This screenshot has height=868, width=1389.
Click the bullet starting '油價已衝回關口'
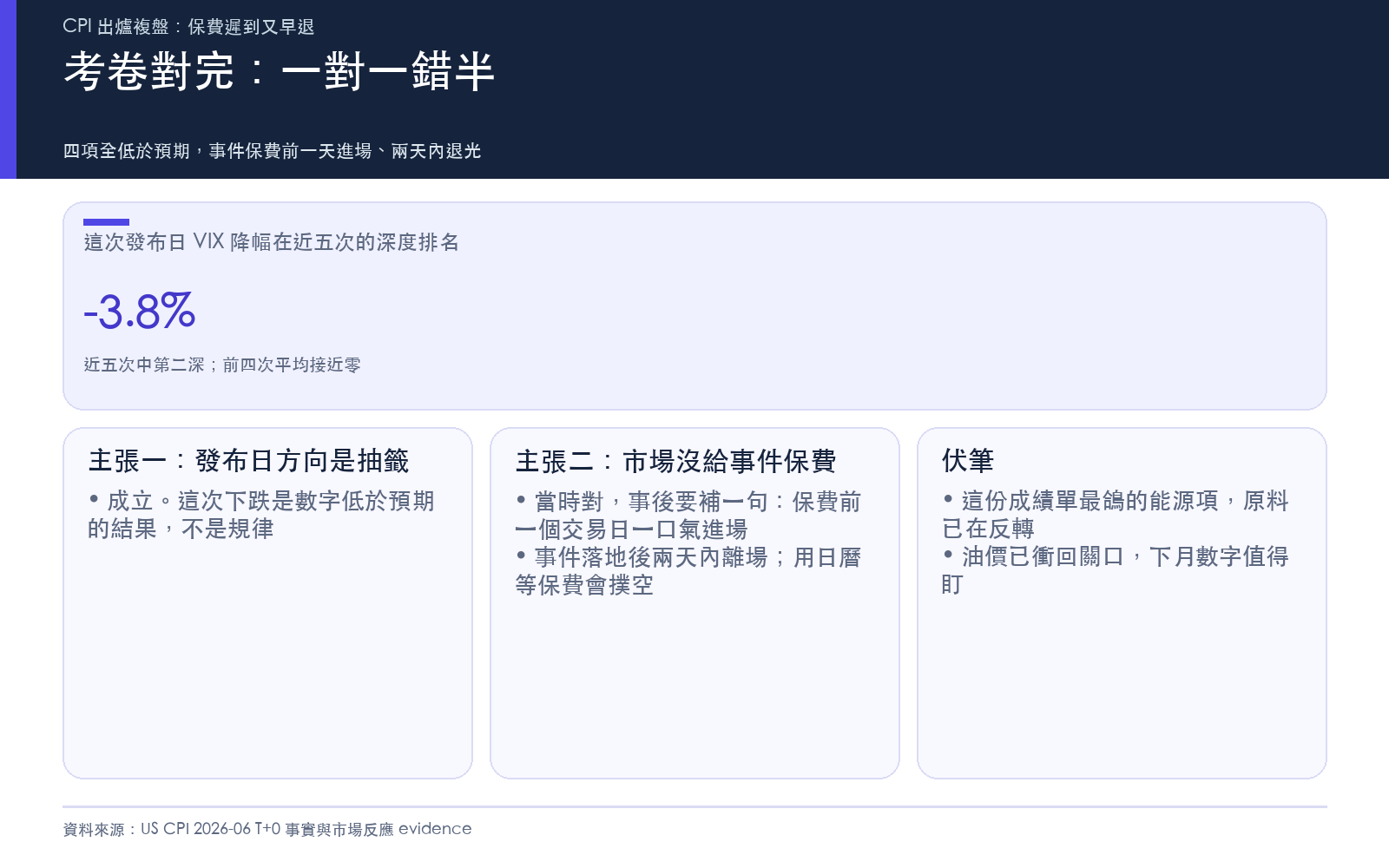tap(1115, 570)
